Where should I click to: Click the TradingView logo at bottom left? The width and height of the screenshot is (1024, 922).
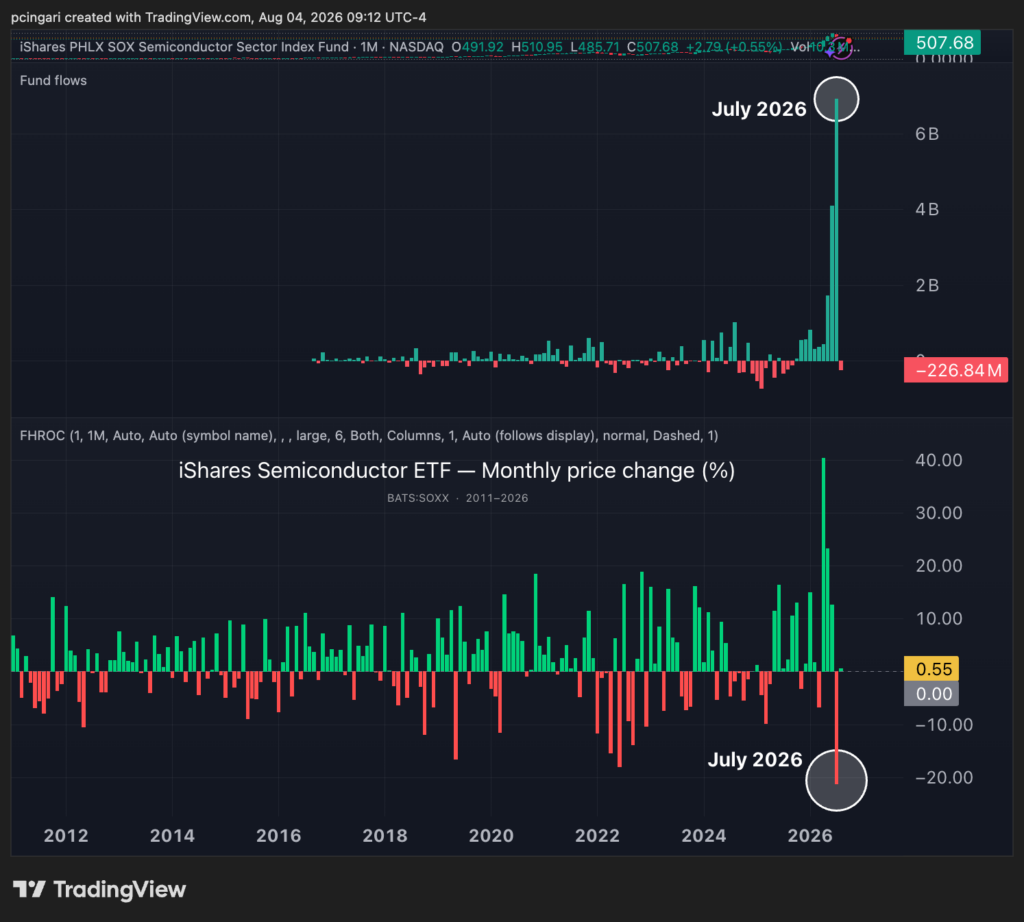pos(99,889)
